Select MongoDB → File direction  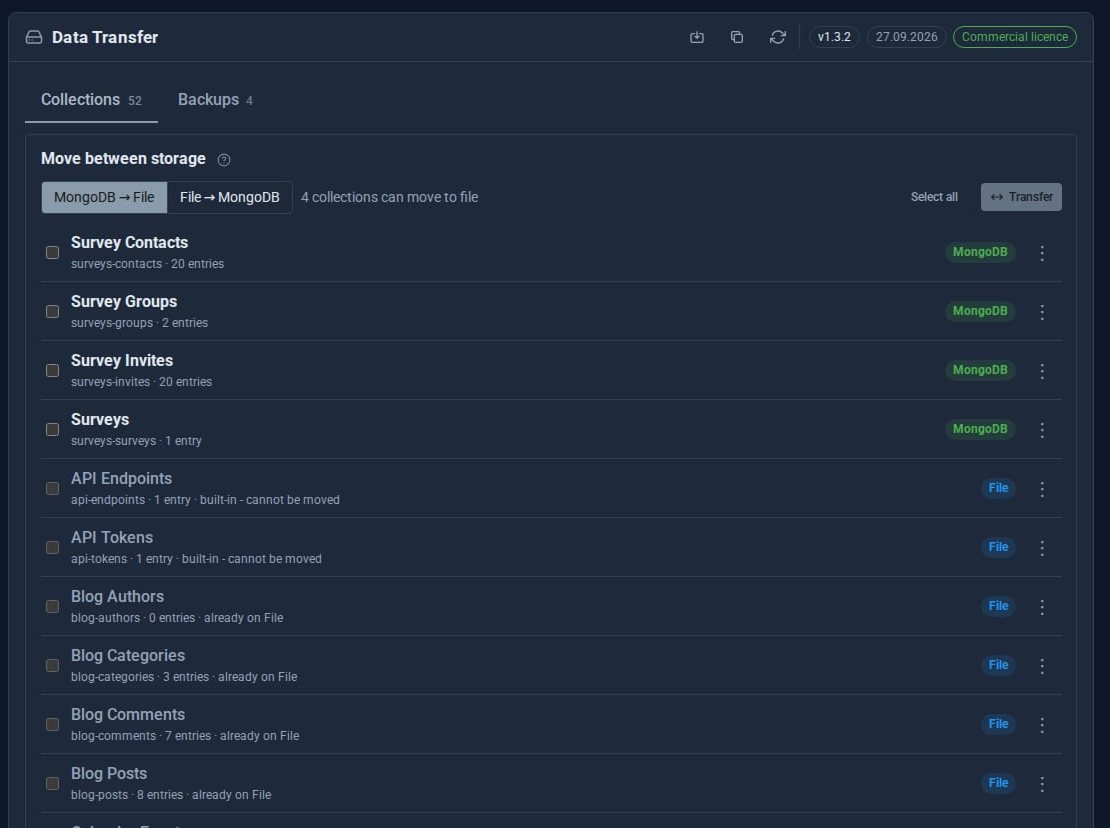pos(104,197)
